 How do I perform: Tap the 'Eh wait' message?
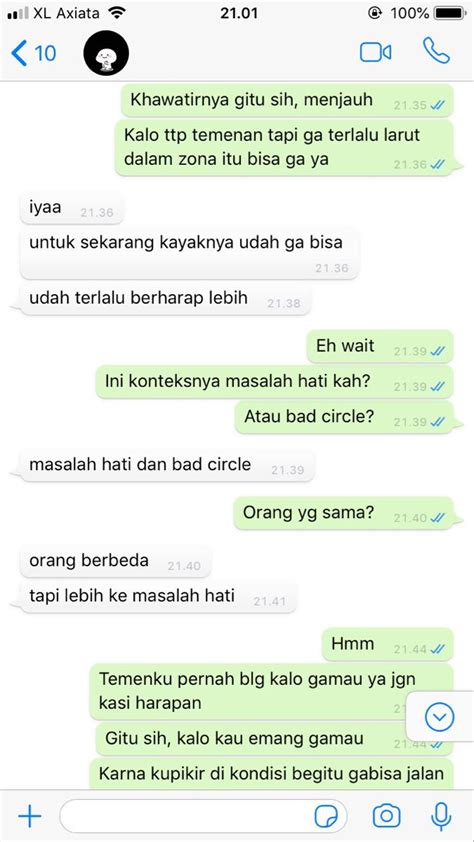pos(380,346)
